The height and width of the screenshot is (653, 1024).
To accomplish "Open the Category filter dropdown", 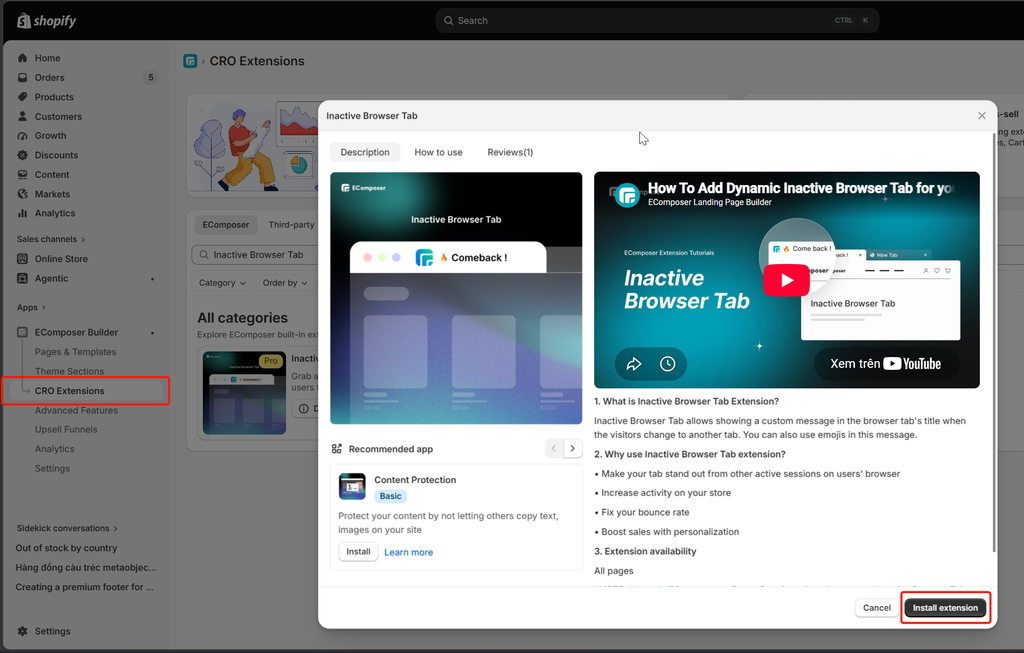I will point(222,283).
